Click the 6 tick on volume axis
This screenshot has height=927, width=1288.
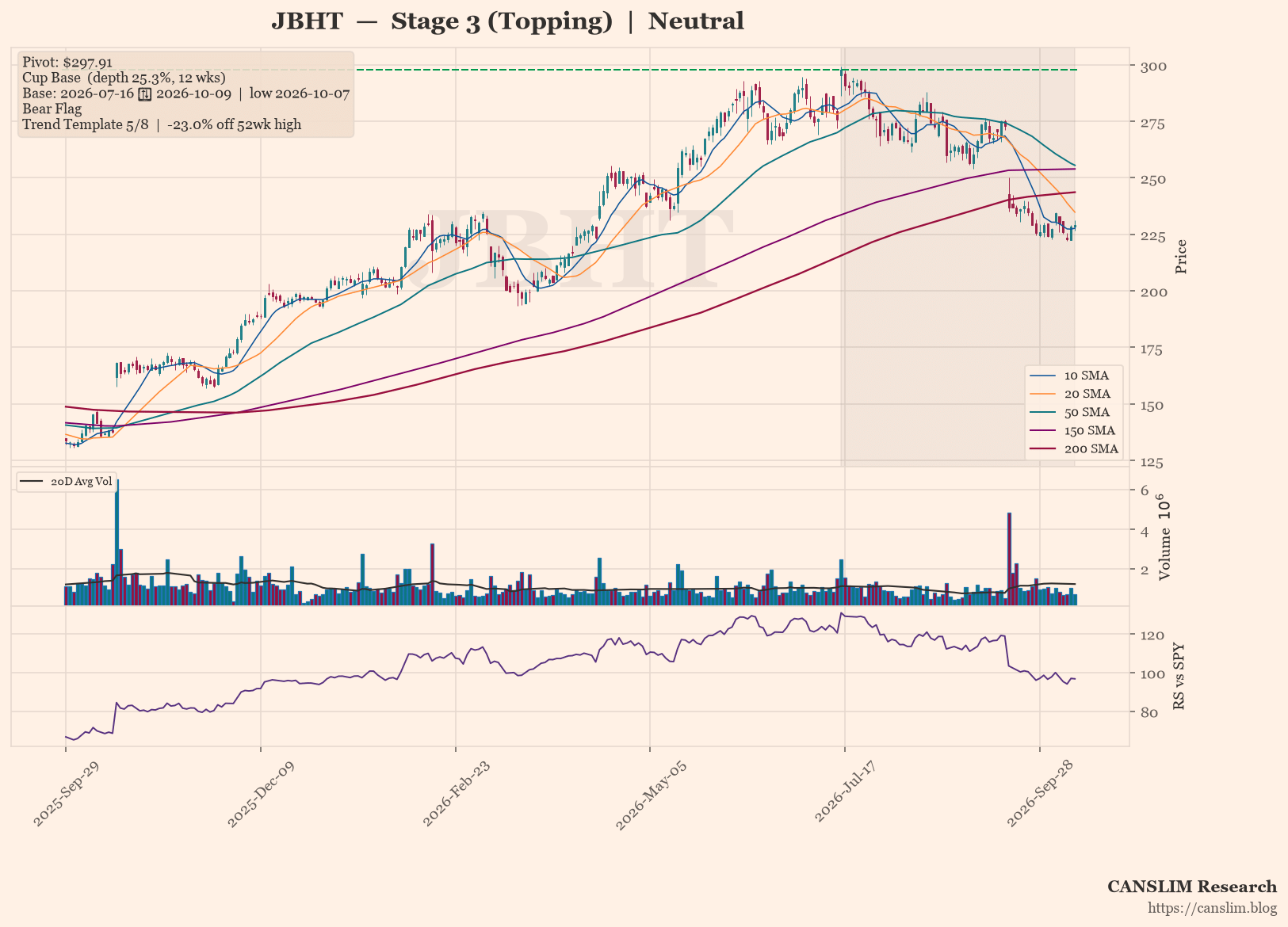point(1145,490)
